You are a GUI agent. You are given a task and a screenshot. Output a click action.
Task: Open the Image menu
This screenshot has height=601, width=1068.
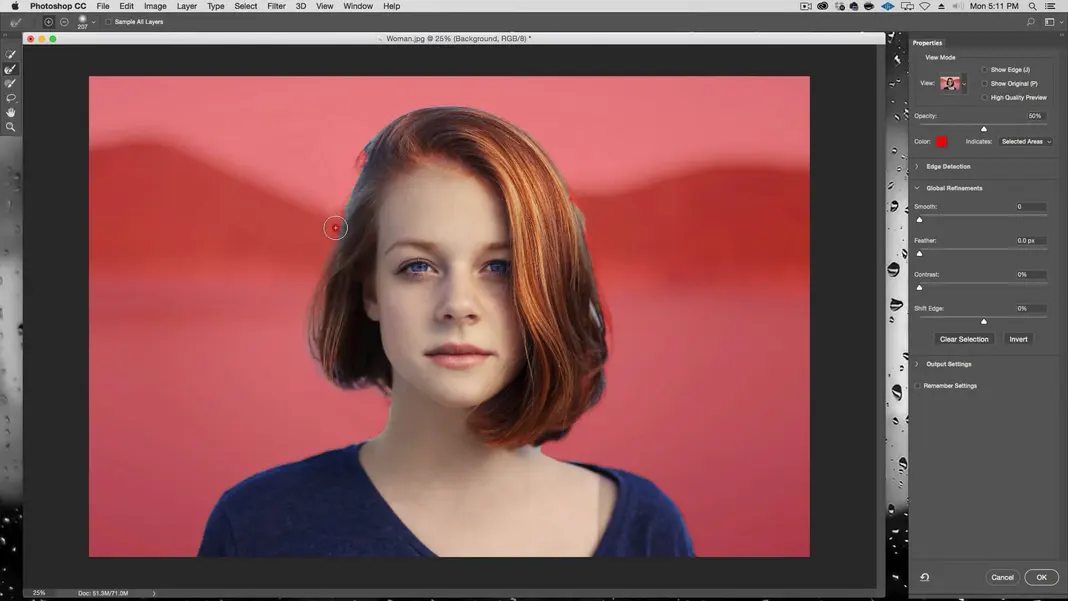pos(155,6)
